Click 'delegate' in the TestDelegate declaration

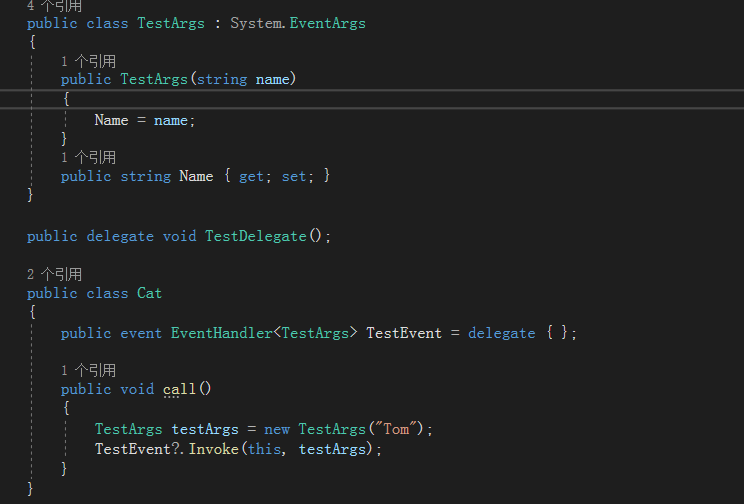[x=120, y=236]
